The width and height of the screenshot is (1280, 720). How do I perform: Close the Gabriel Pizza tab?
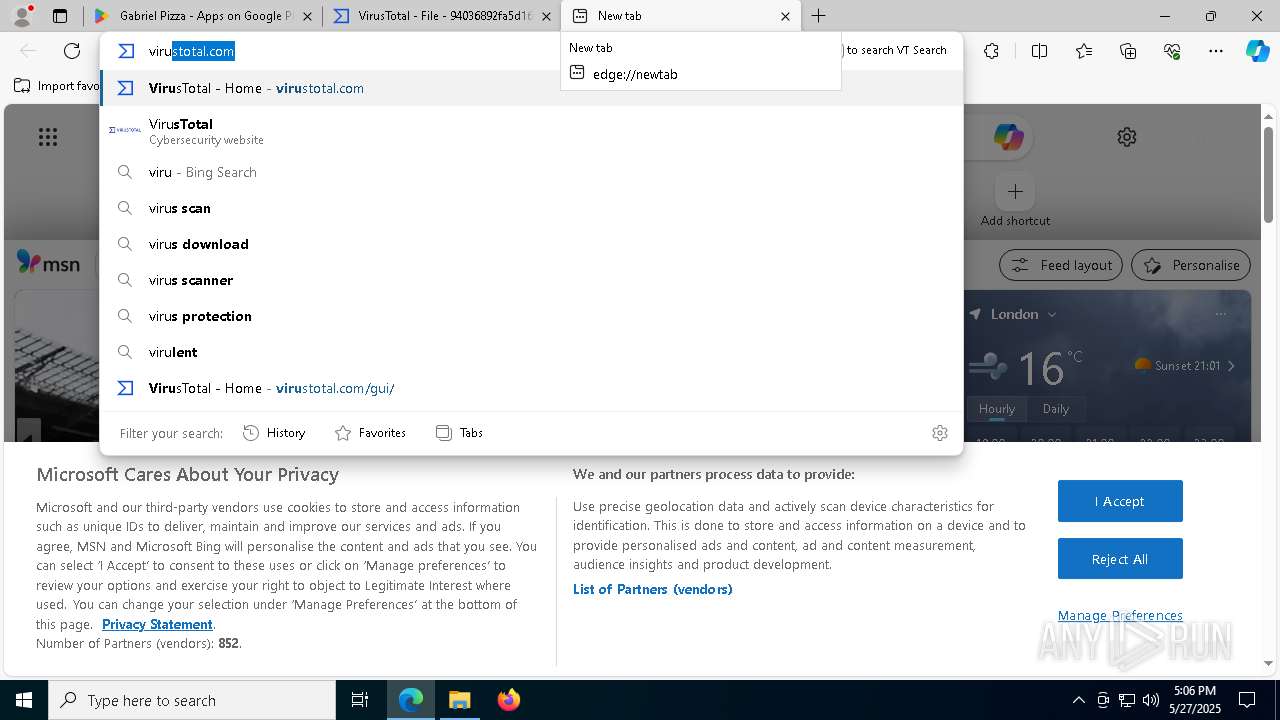[x=307, y=16]
